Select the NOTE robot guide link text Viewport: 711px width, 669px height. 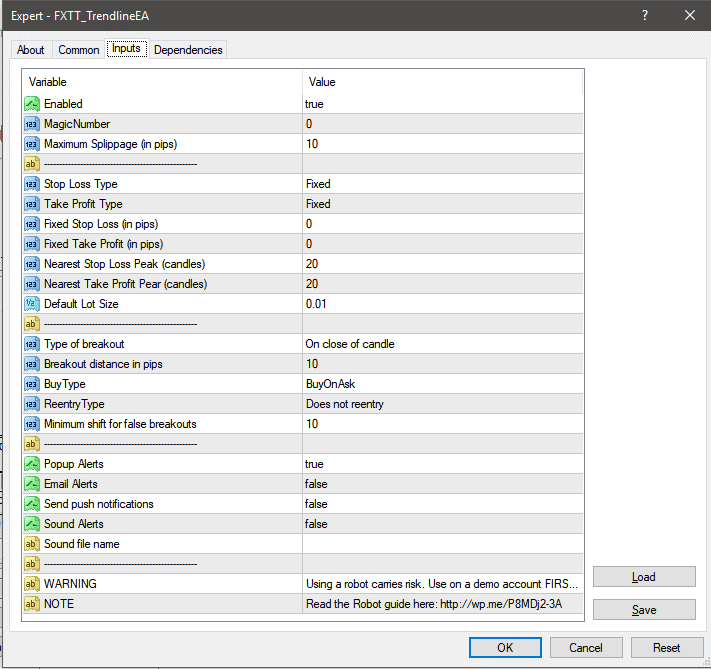[x=434, y=604]
